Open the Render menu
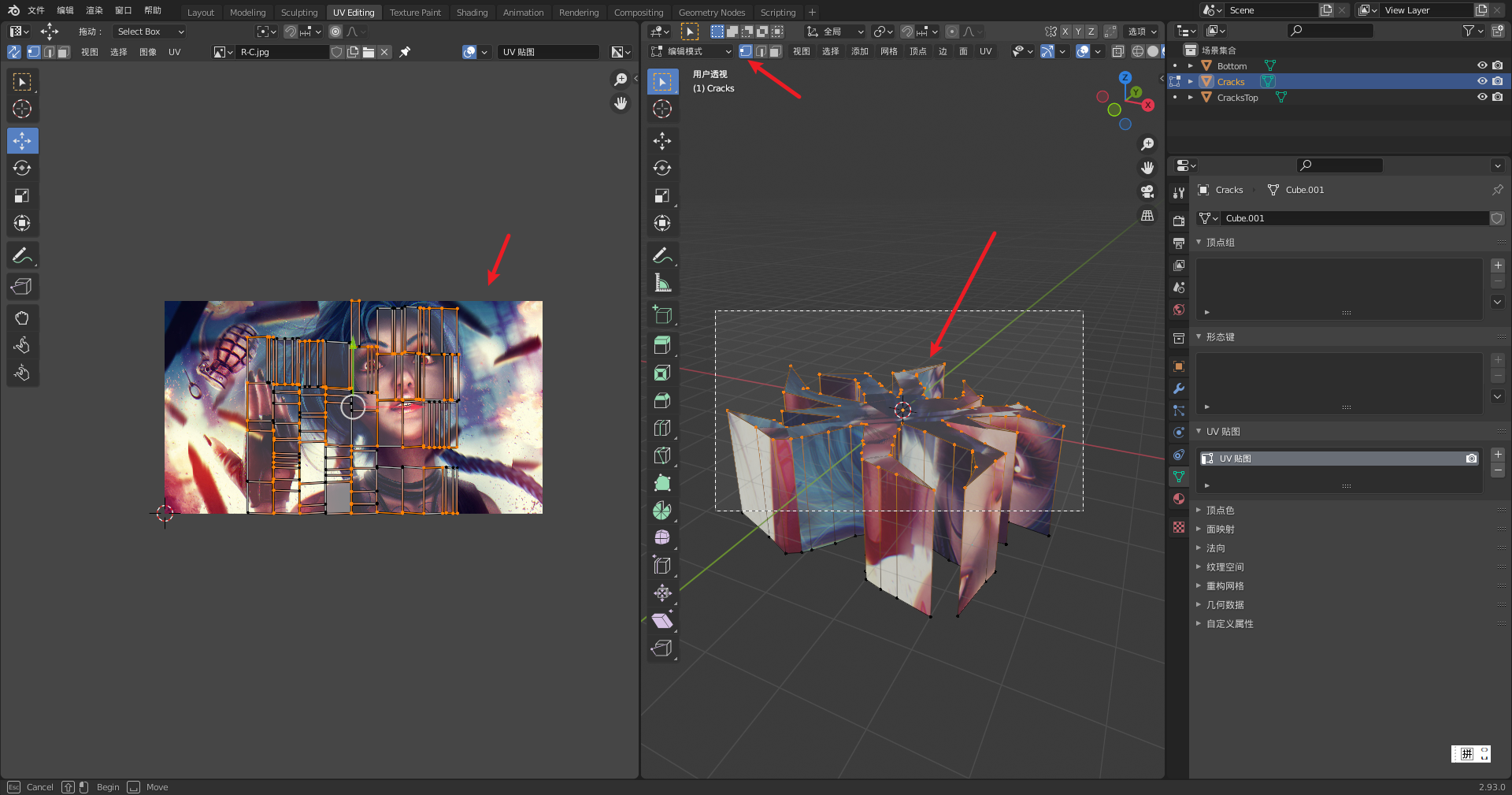This screenshot has height=795, width=1512. [94, 10]
